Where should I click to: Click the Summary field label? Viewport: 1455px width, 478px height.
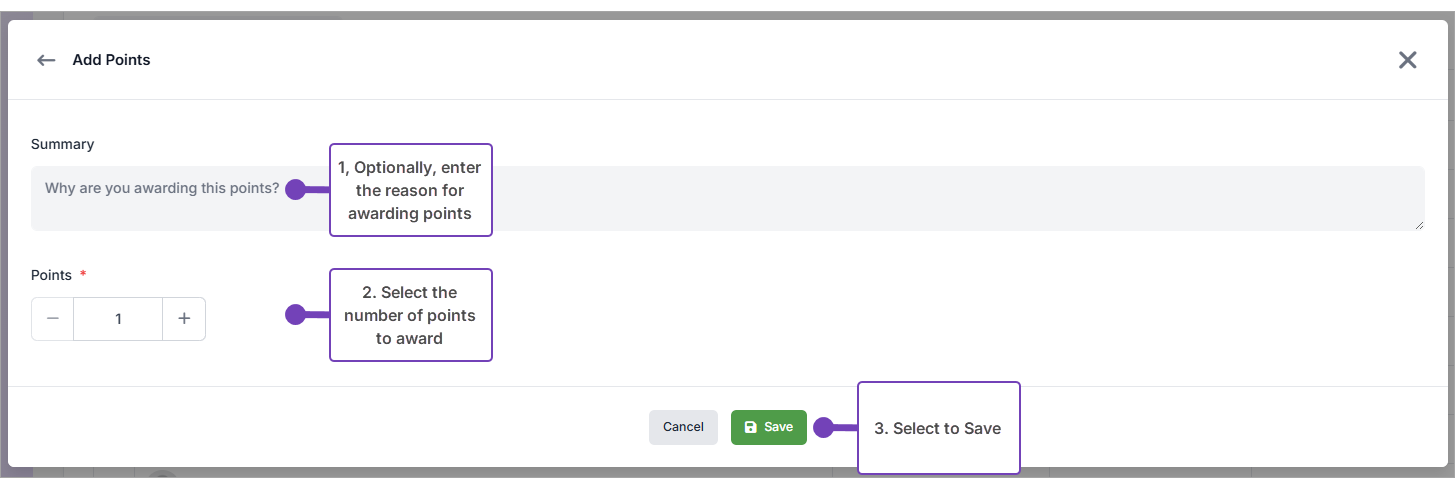pos(62,144)
